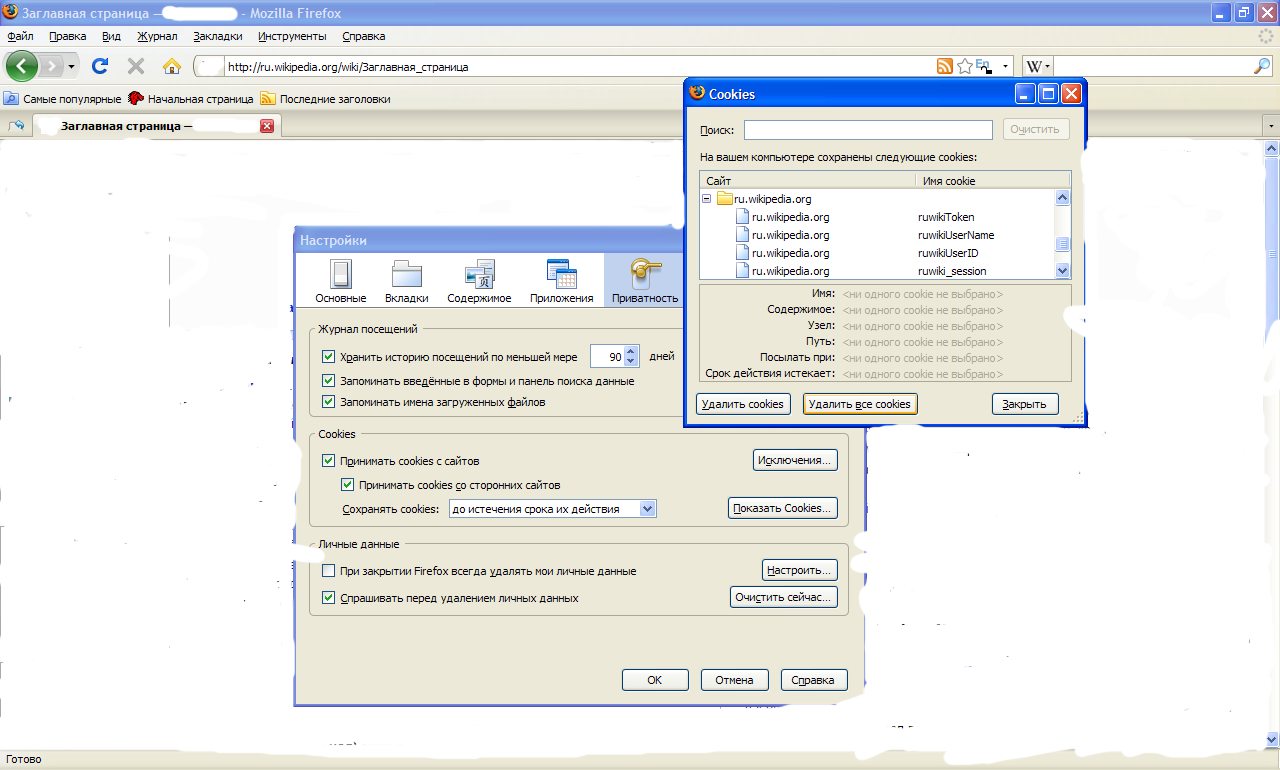This screenshot has width=1280, height=770.
Task: Close the Заглавная страница tab
Action: pyautogui.click(x=267, y=127)
